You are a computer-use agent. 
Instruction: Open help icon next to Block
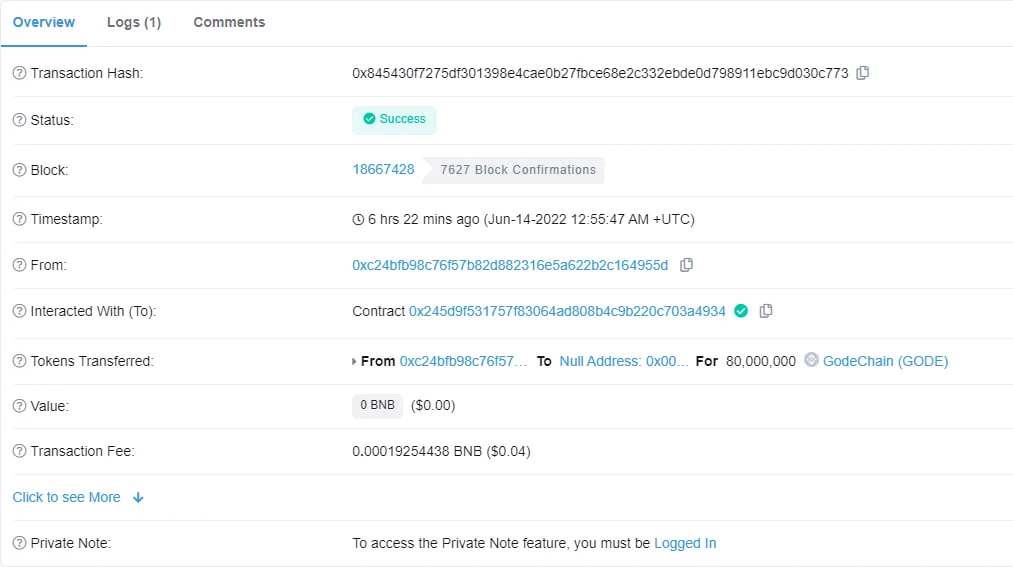(19, 170)
